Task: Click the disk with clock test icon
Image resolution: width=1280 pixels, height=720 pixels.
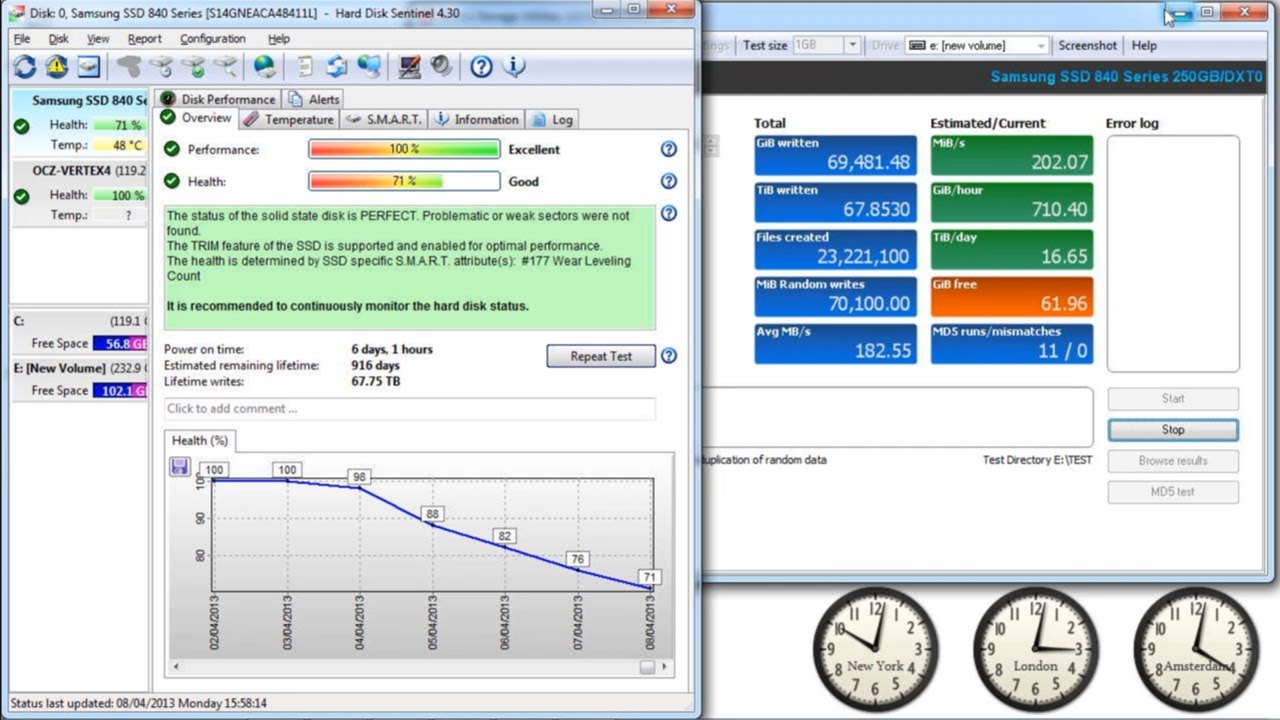Action: tap(161, 67)
